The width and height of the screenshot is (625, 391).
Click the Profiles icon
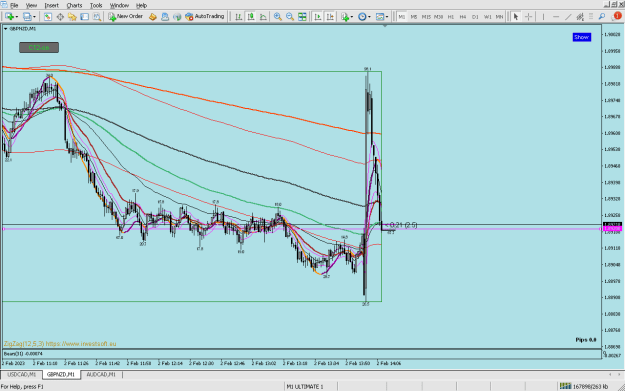coord(27,16)
